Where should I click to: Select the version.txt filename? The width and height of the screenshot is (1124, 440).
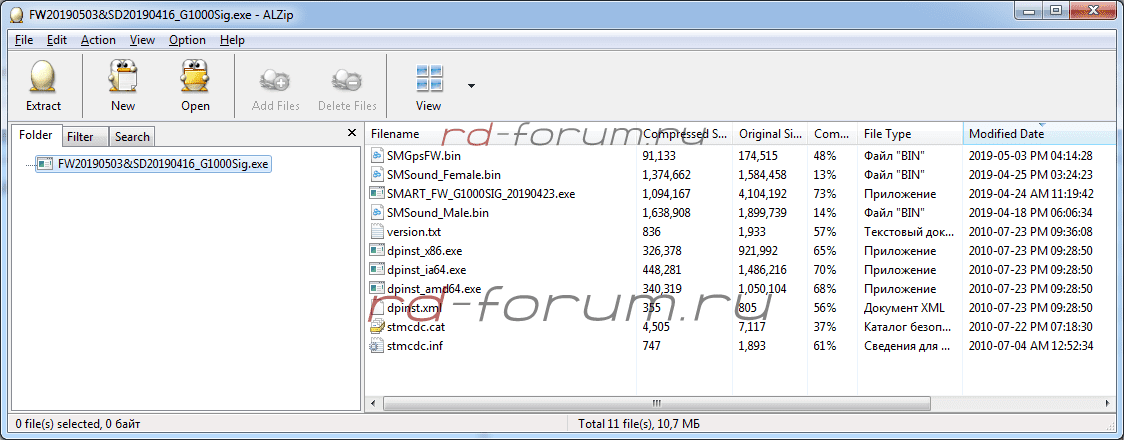tap(414, 232)
